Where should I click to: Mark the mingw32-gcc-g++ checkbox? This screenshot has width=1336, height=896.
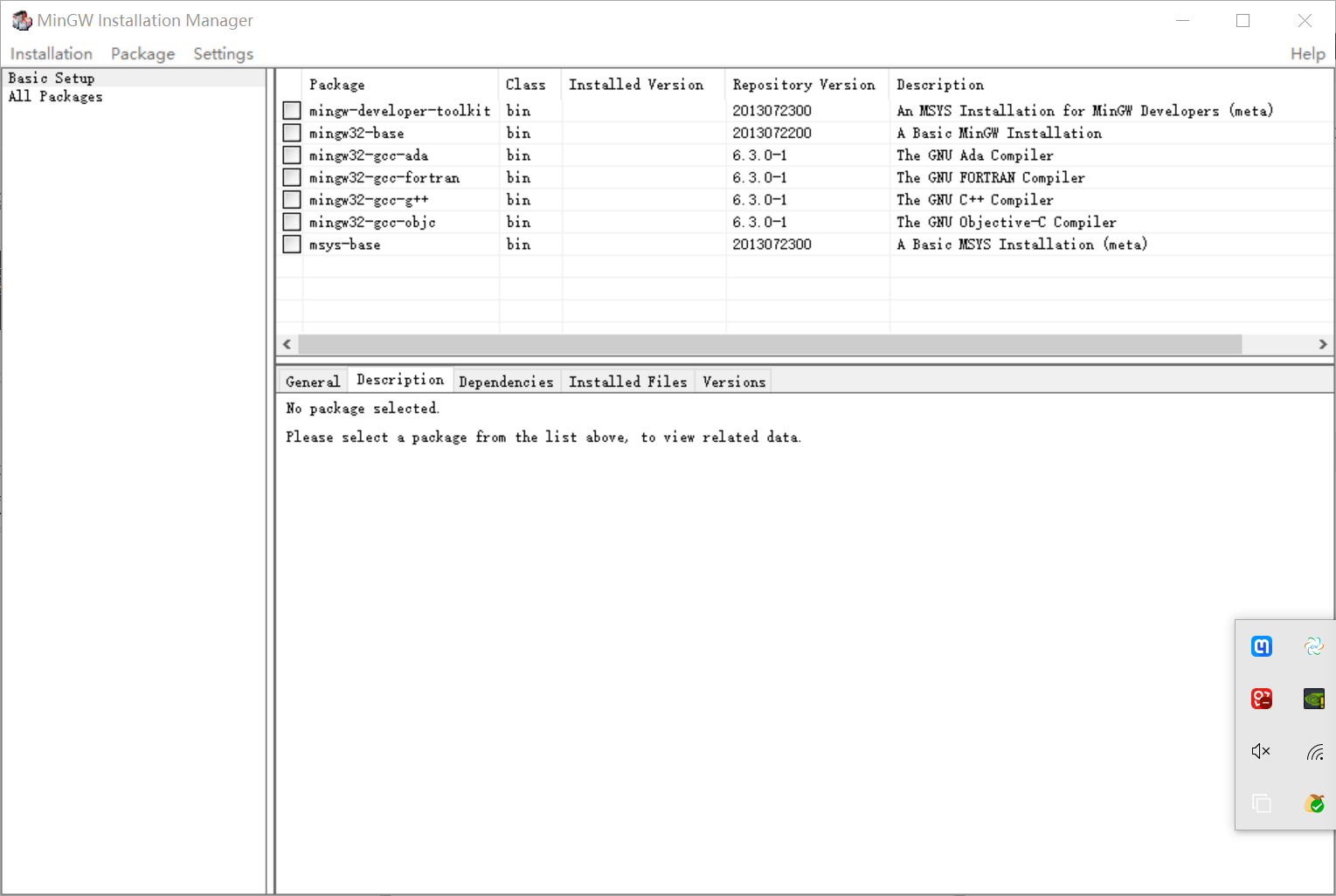pyautogui.click(x=292, y=200)
